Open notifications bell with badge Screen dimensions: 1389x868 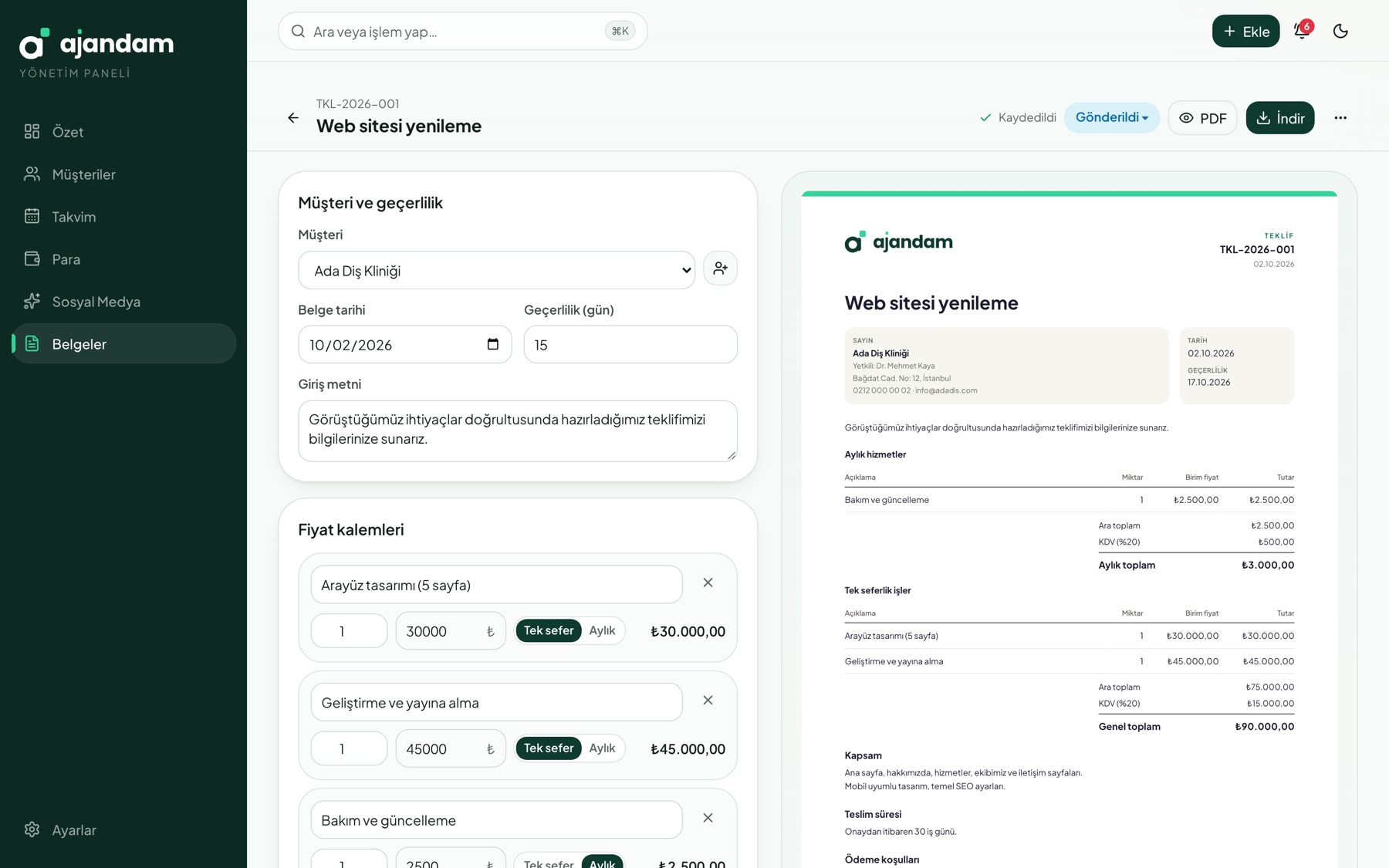tap(1302, 30)
